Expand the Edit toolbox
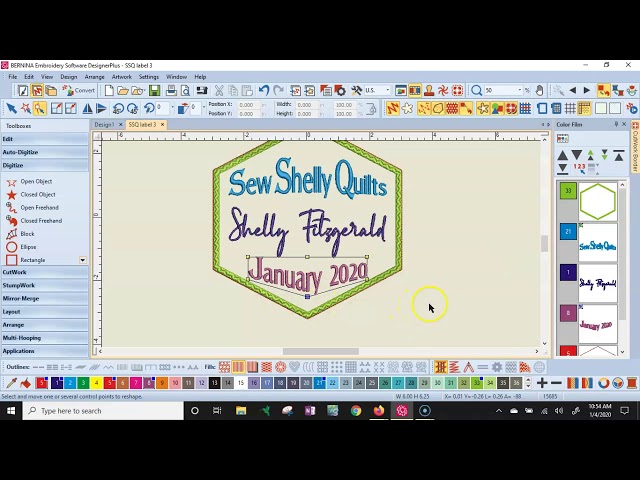The height and width of the screenshot is (480, 640). 45,139
